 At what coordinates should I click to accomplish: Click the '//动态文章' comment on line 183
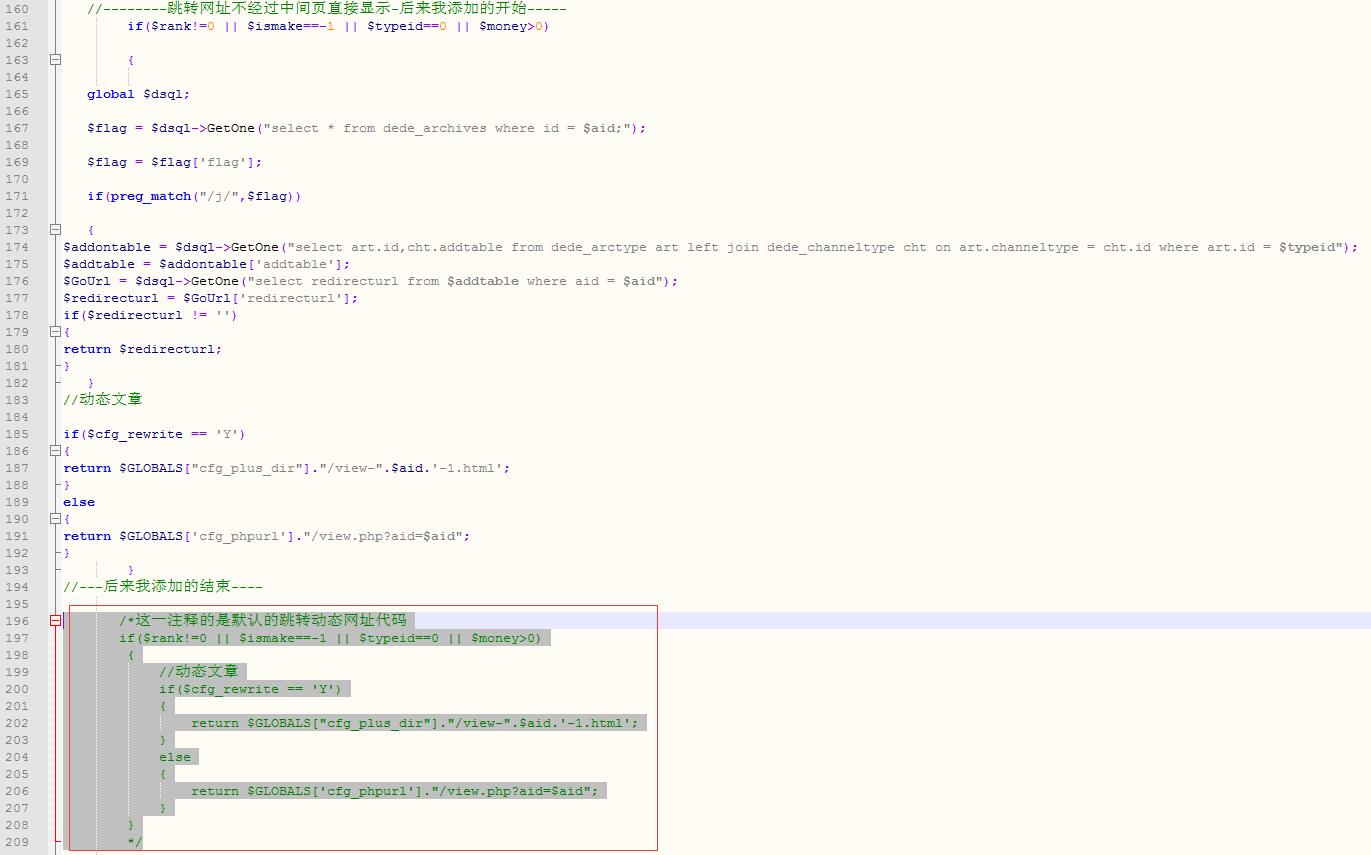point(102,399)
